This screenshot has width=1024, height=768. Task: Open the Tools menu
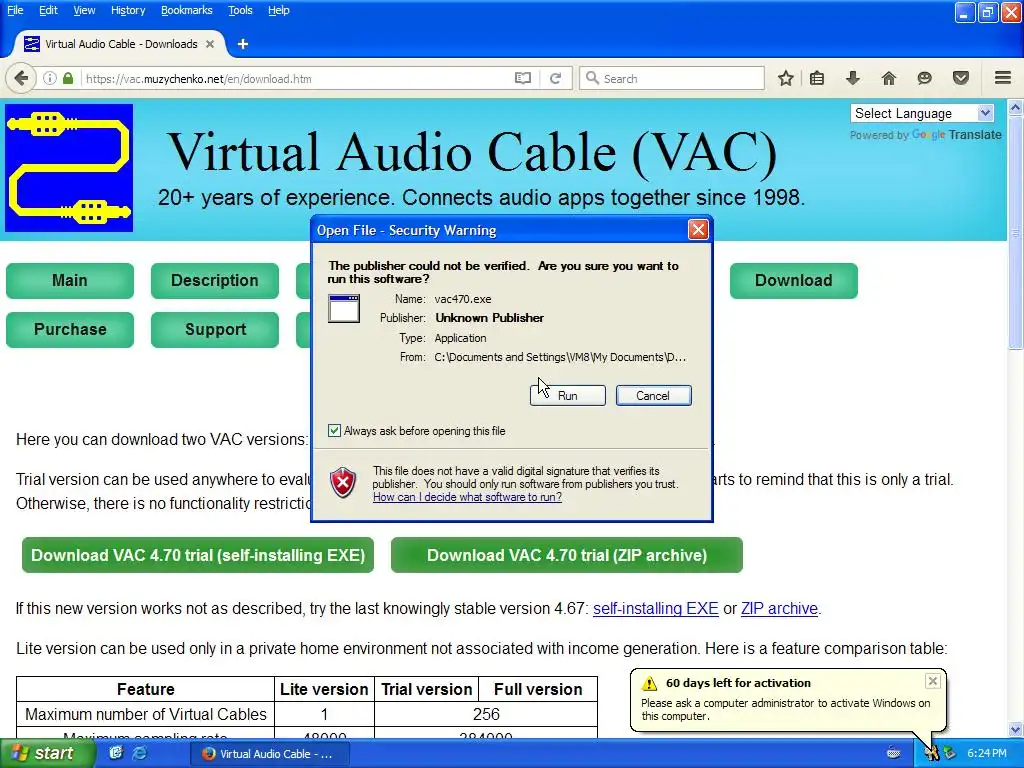[x=240, y=10]
